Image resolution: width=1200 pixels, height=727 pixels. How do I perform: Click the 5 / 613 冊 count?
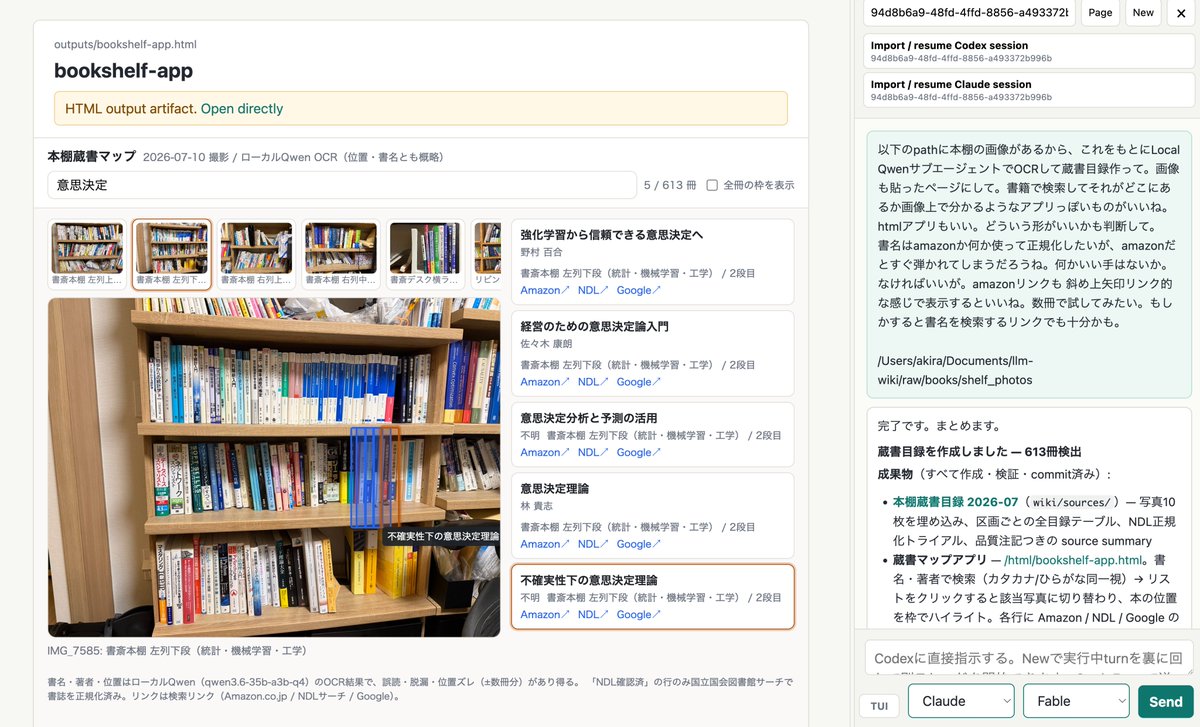(670, 185)
